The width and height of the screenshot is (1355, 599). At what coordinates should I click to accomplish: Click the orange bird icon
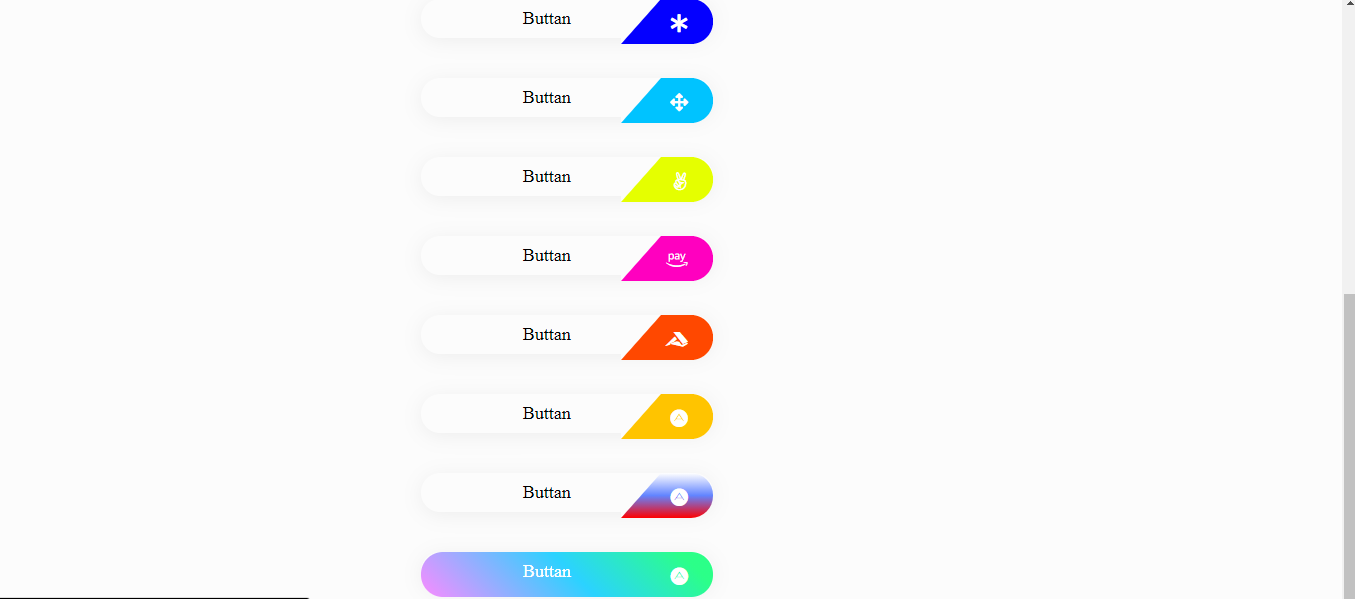(677, 338)
